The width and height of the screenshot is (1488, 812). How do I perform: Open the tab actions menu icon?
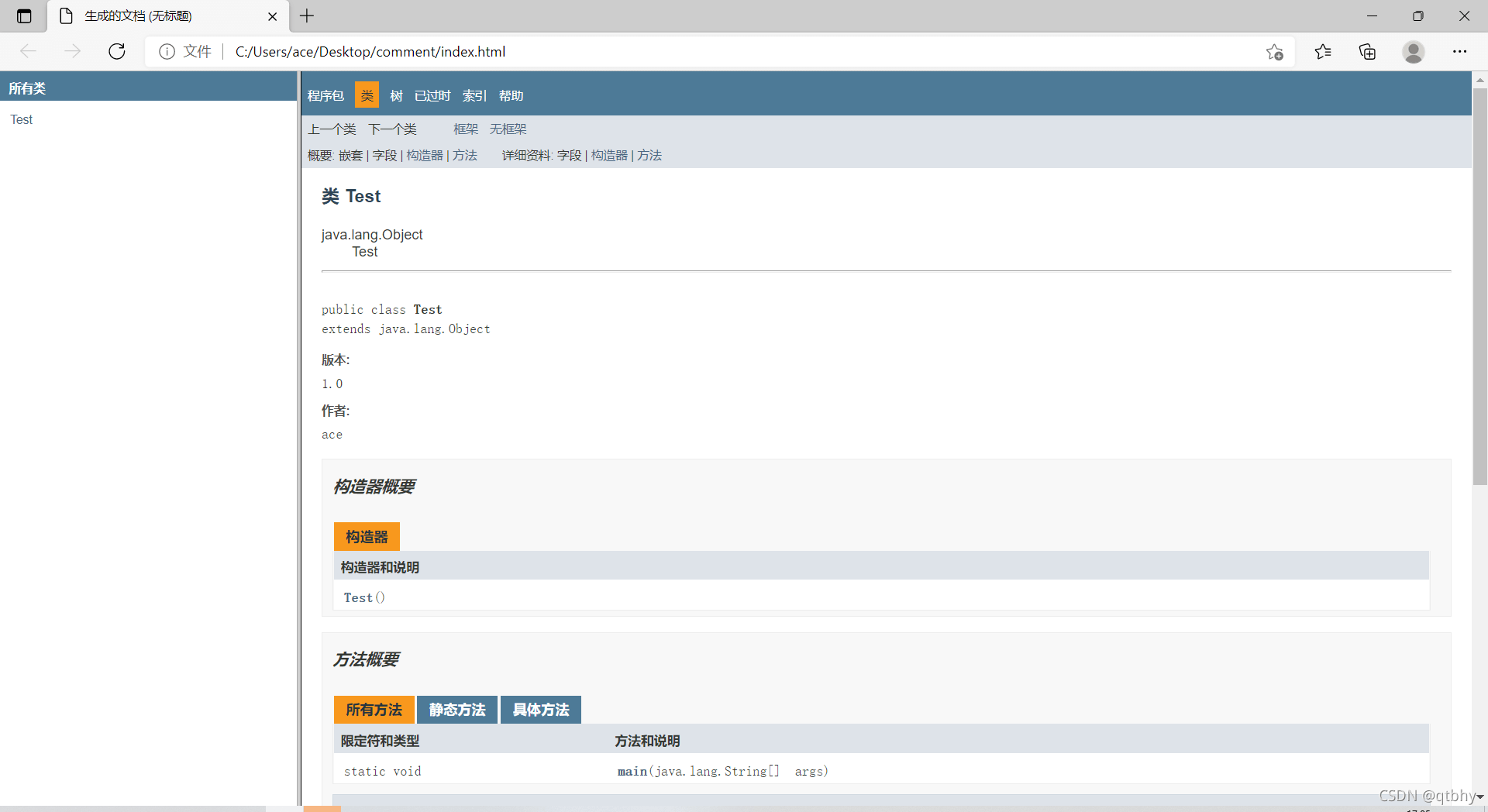[24, 15]
